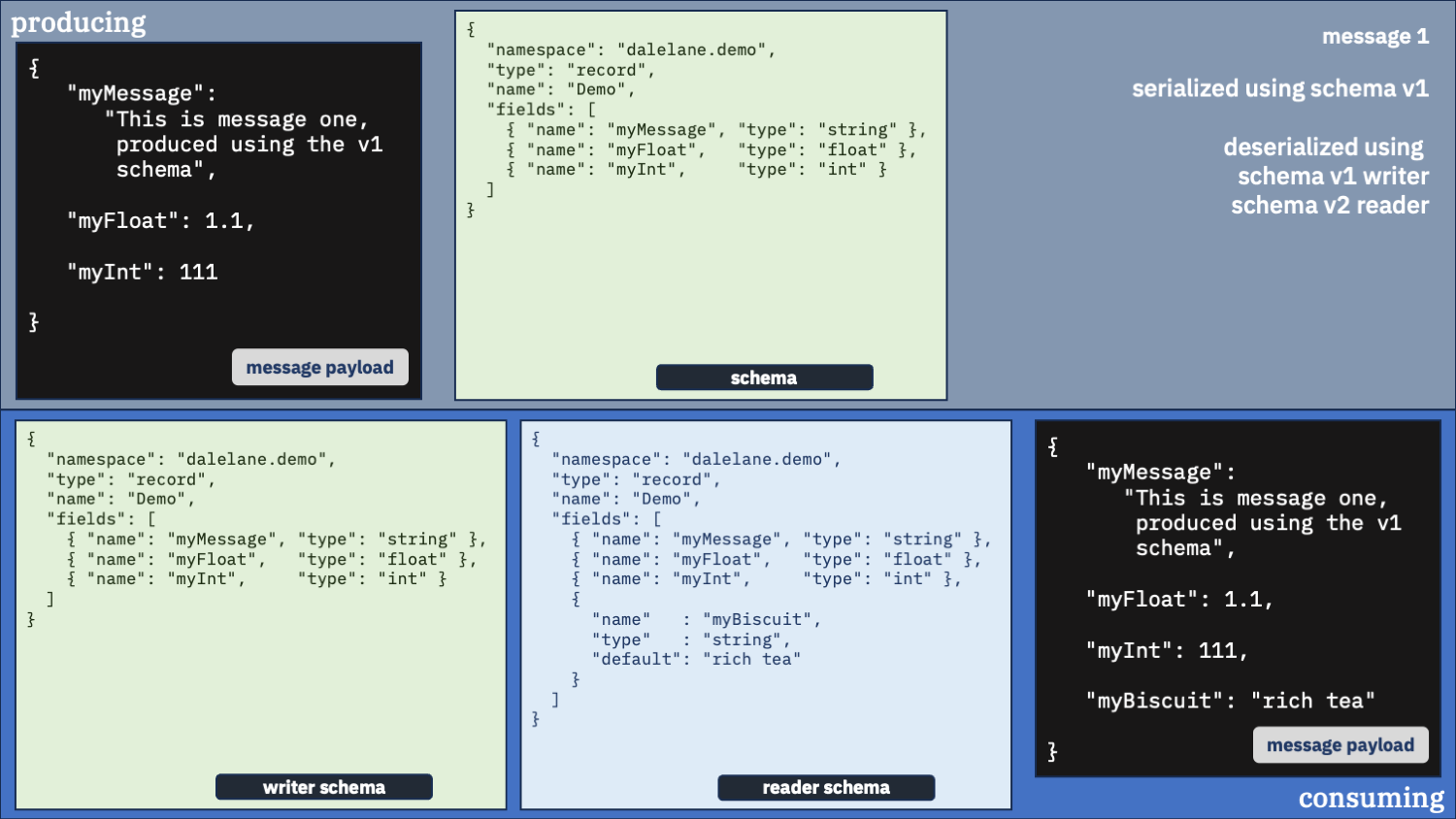
Task: Click the "deserialized using" text line
Action: pyautogui.click(x=1322, y=147)
